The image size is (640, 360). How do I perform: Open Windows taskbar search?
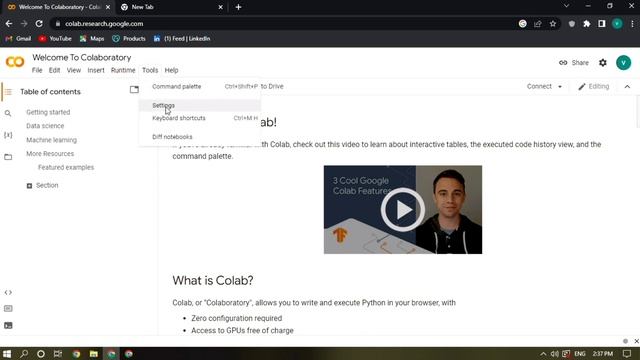click(x=24, y=354)
